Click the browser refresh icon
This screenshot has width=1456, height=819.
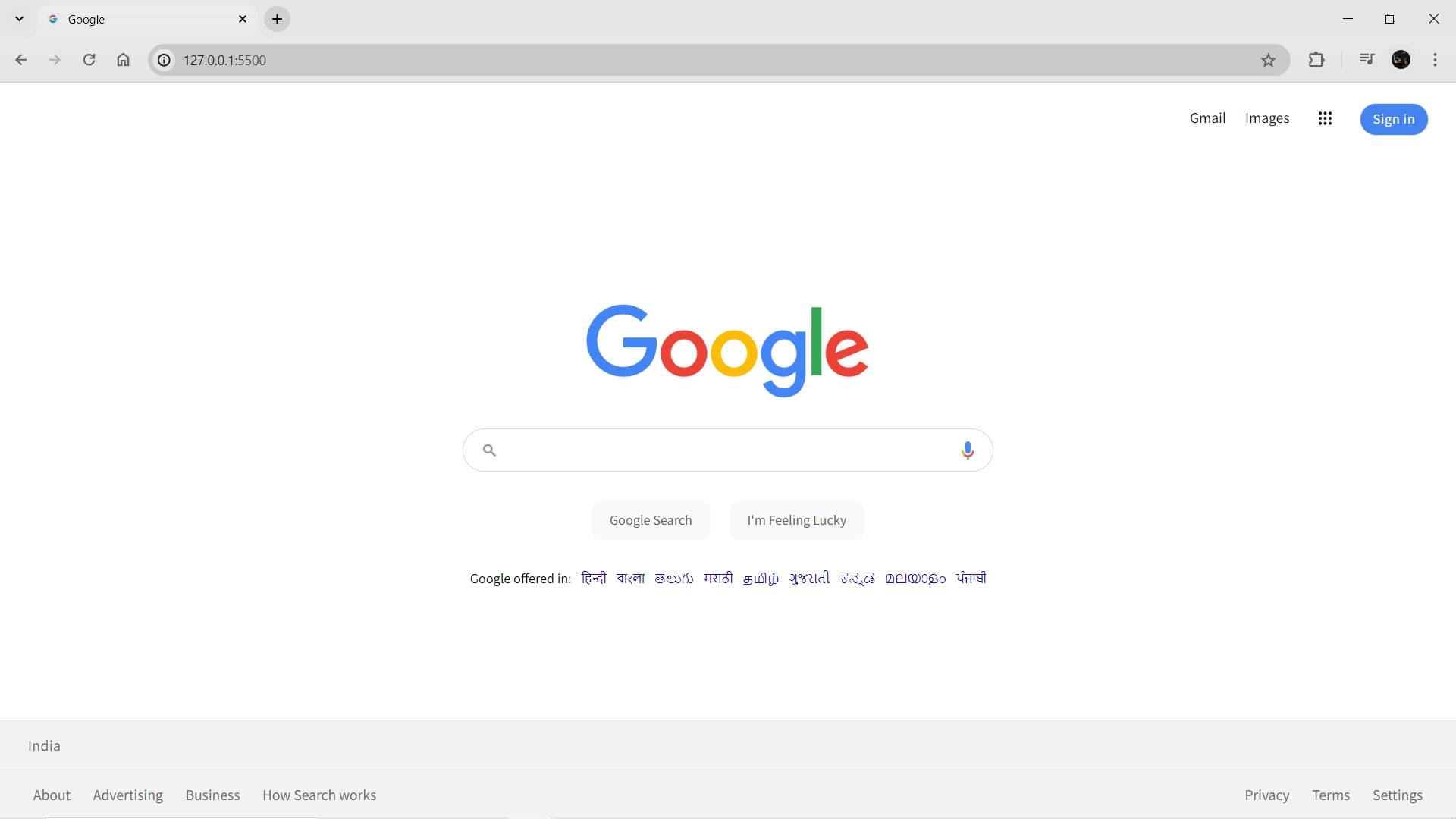(x=89, y=60)
